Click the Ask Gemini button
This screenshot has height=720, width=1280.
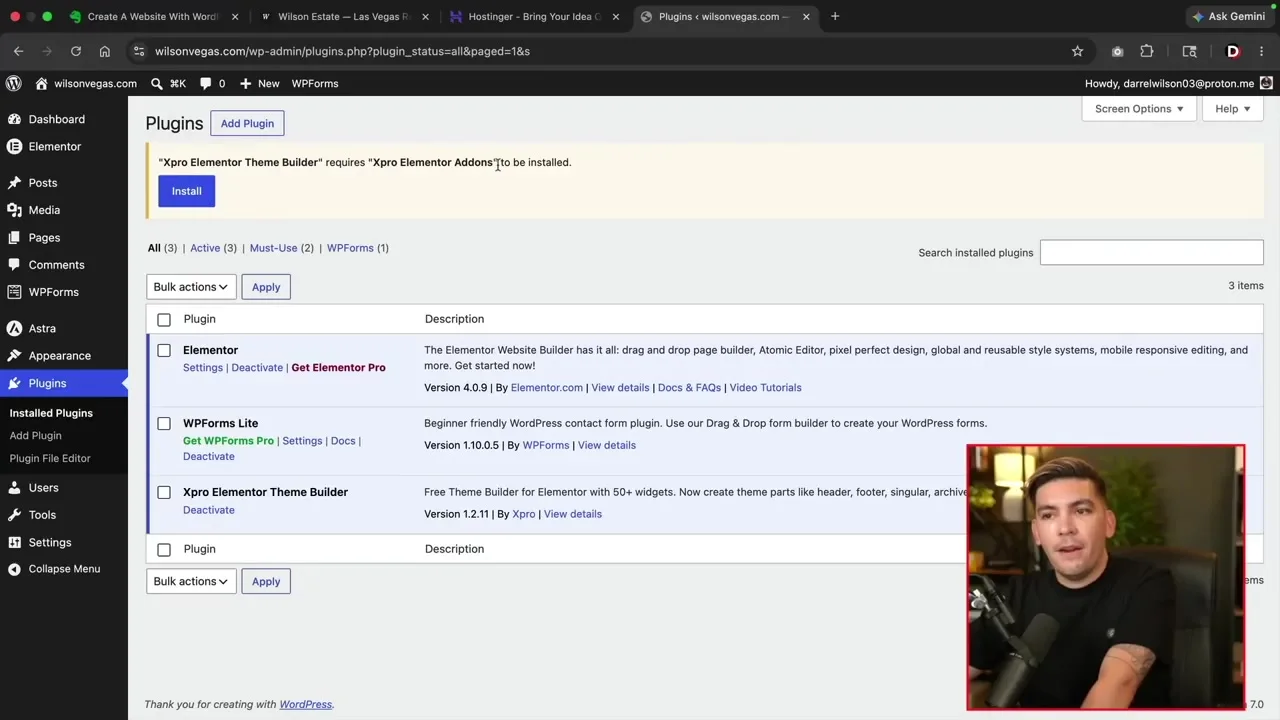1229,16
